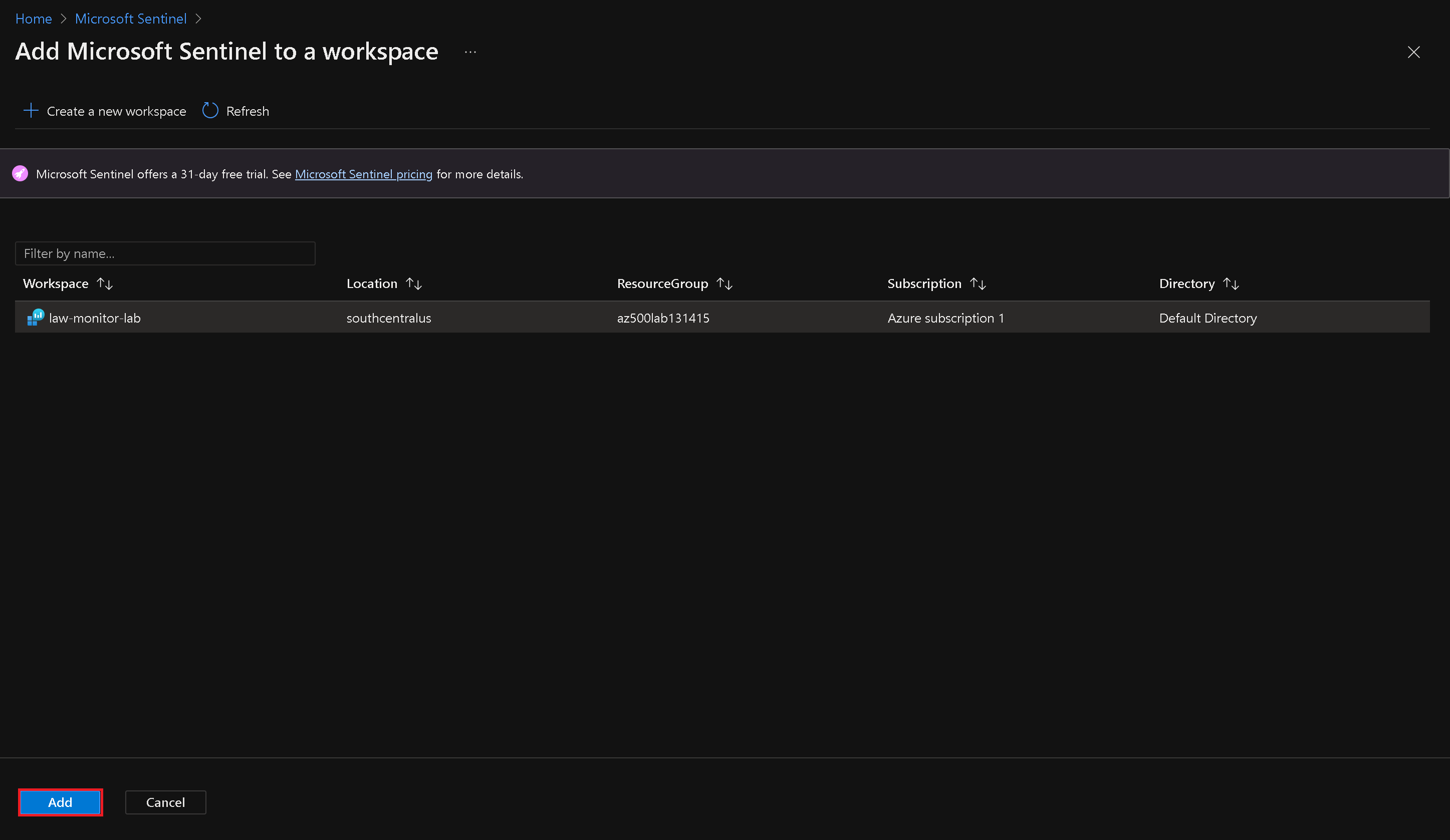Click the Add button to confirm workspace
Image resolution: width=1450 pixels, height=840 pixels.
tap(60, 802)
